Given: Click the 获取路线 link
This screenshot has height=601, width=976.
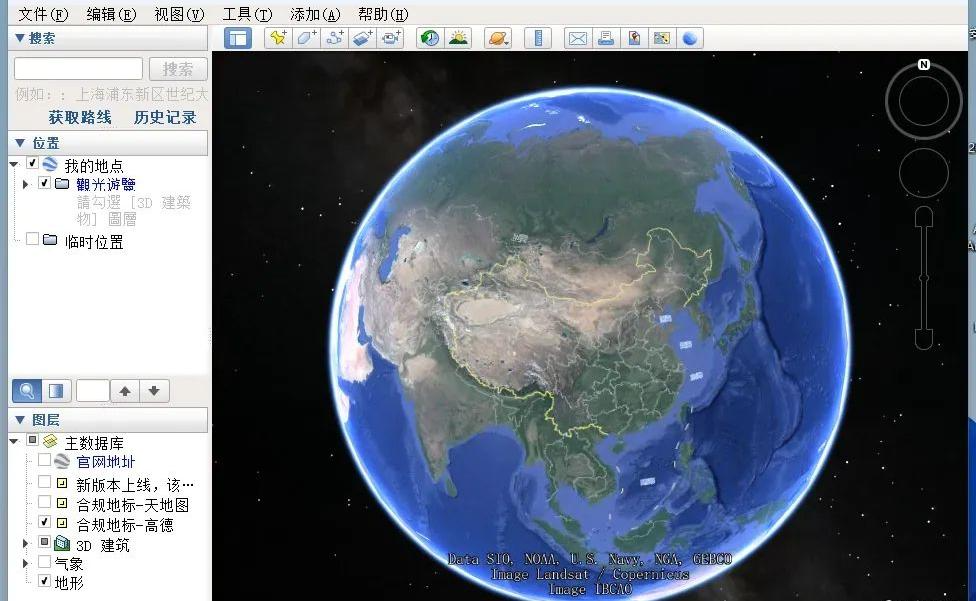Looking at the screenshot, I should point(80,117).
